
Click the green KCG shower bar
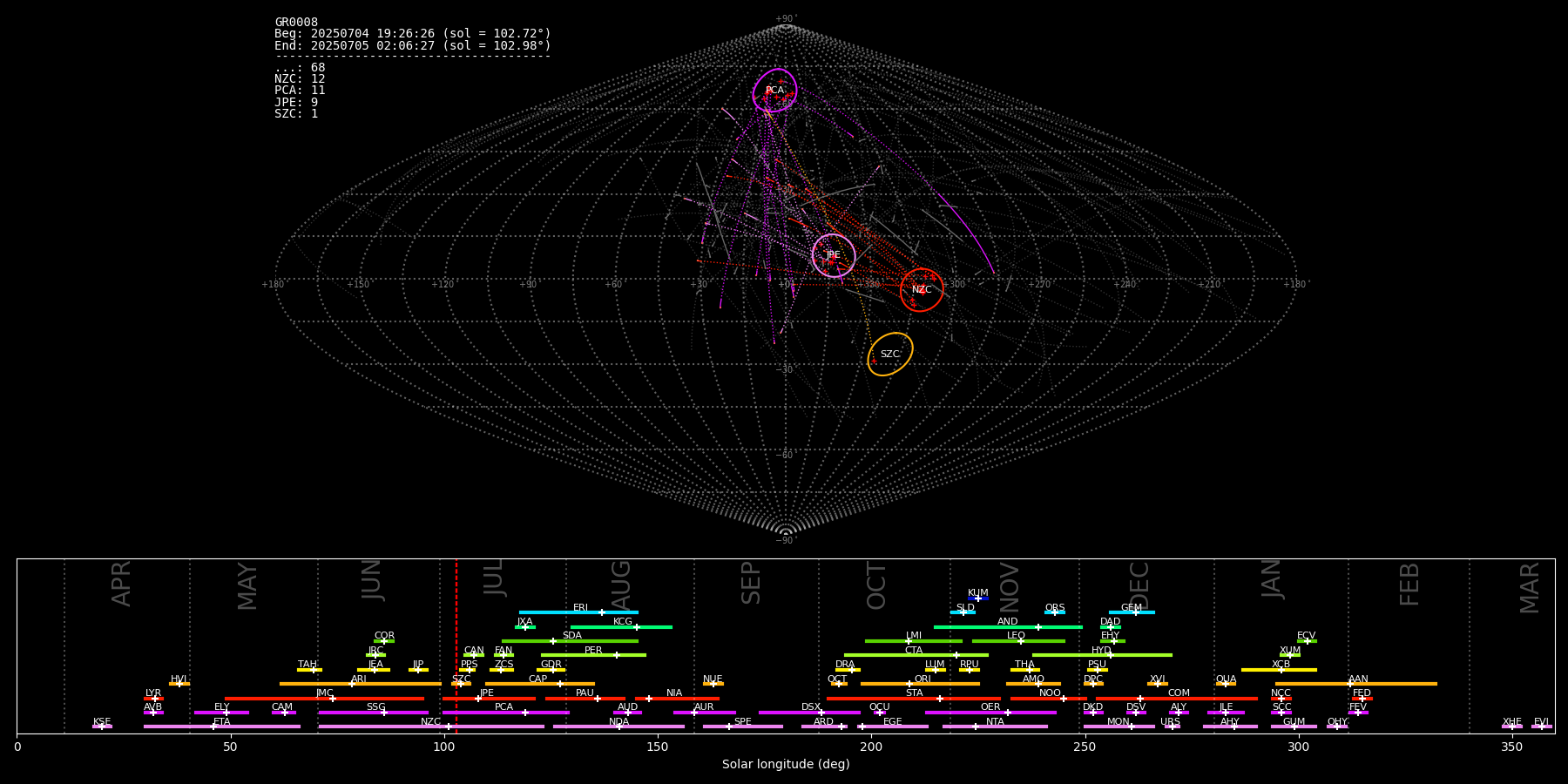coord(621,627)
